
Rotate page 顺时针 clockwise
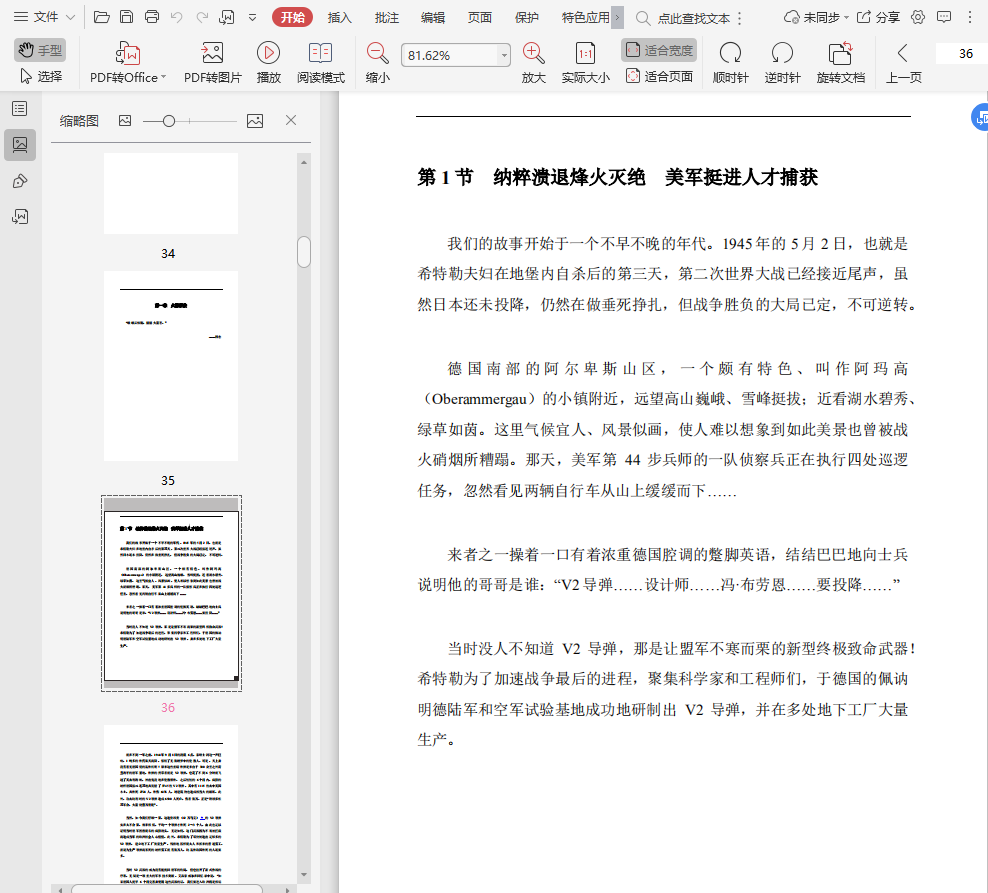pyautogui.click(x=730, y=54)
